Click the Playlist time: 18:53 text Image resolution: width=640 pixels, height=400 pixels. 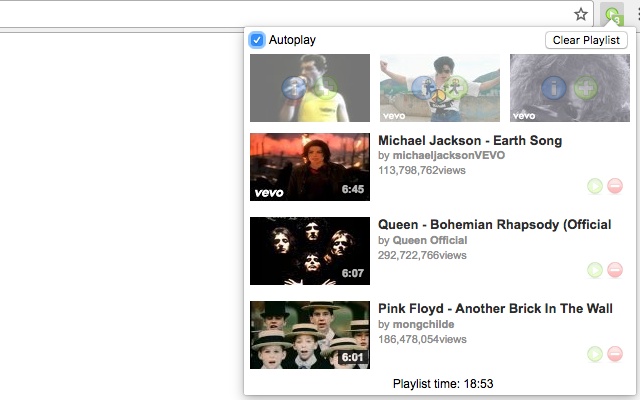[443, 384]
